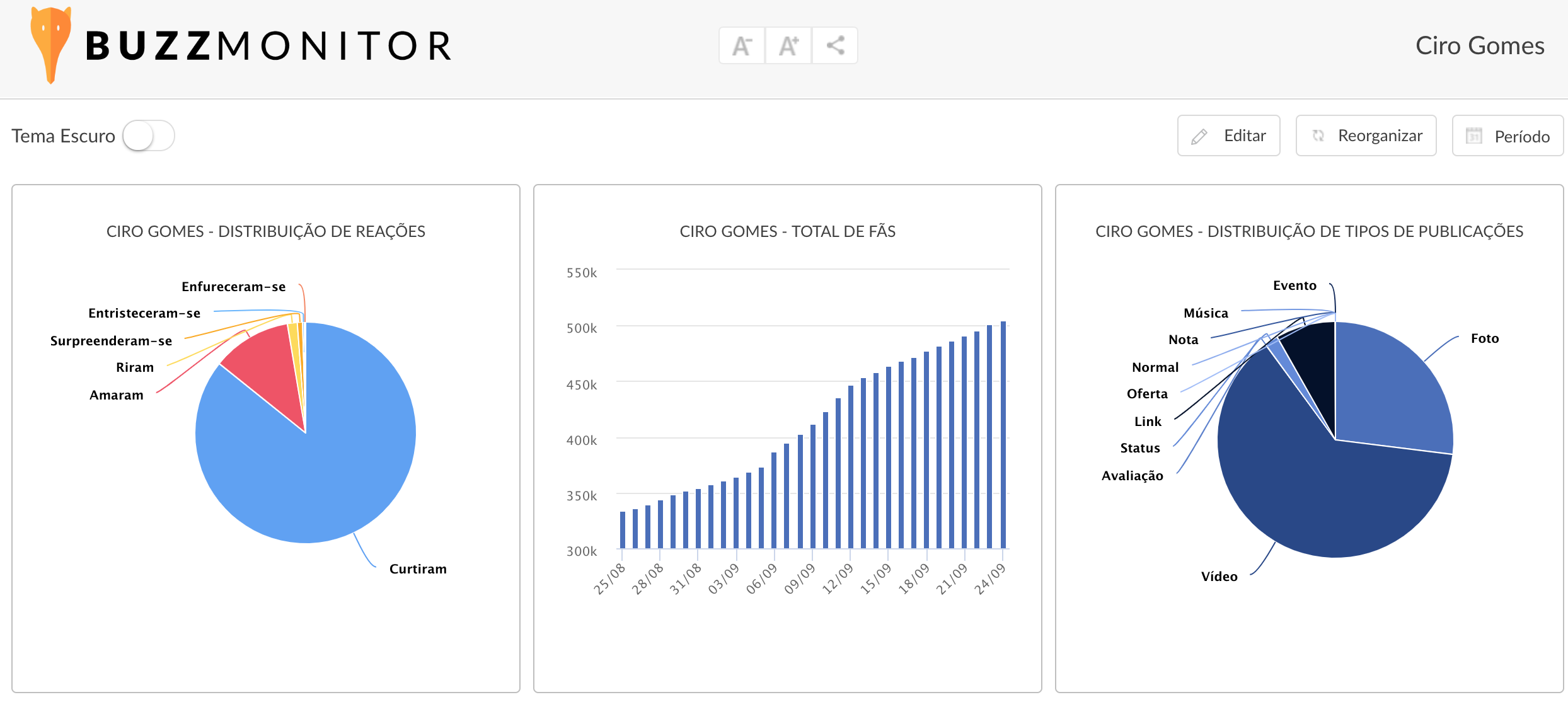Toggle the Tema Escuro switch
Viewport: 1568px width, 702px height.
pos(149,135)
